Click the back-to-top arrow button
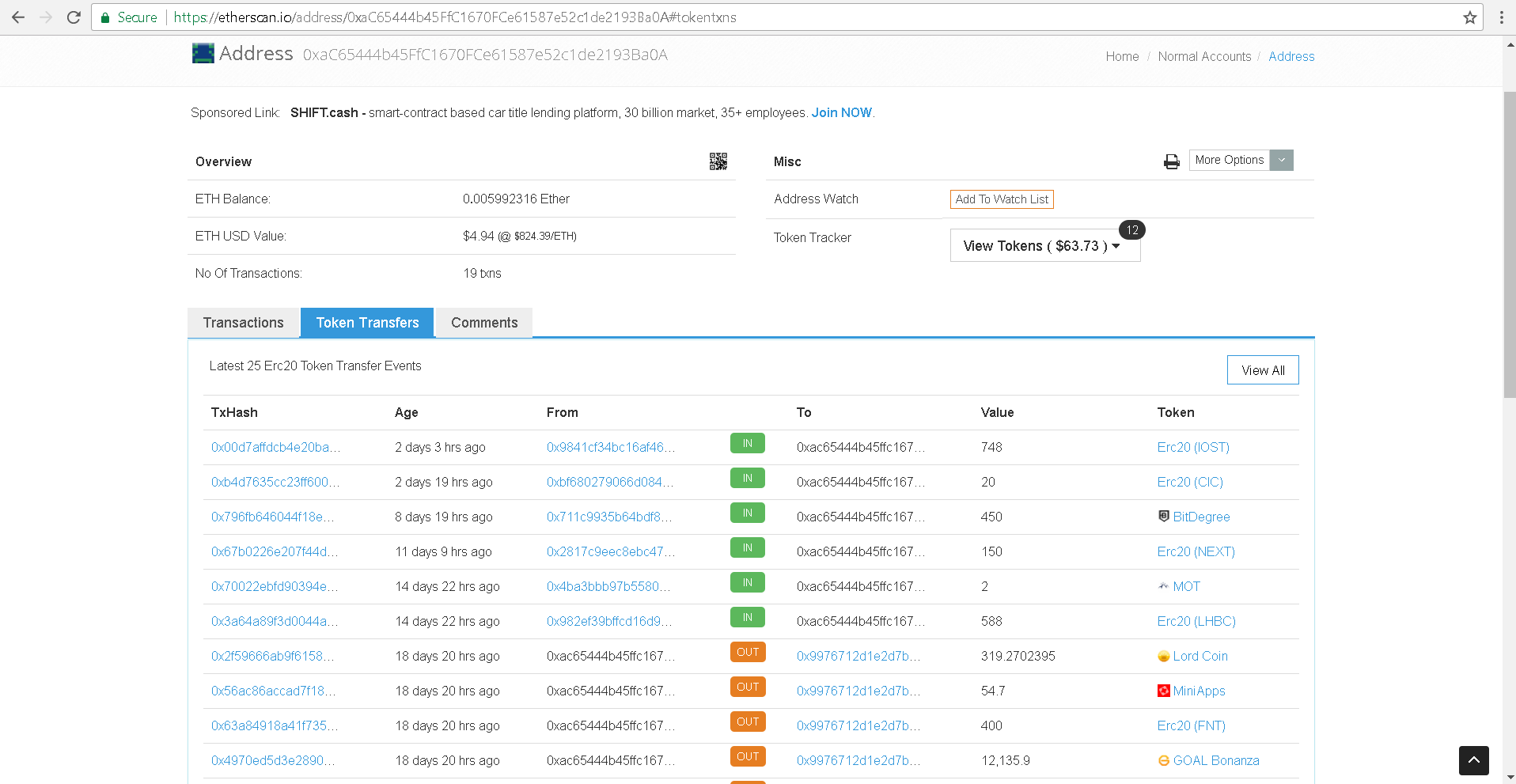1516x784 pixels. pyautogui.click(x=1474, y=760)
